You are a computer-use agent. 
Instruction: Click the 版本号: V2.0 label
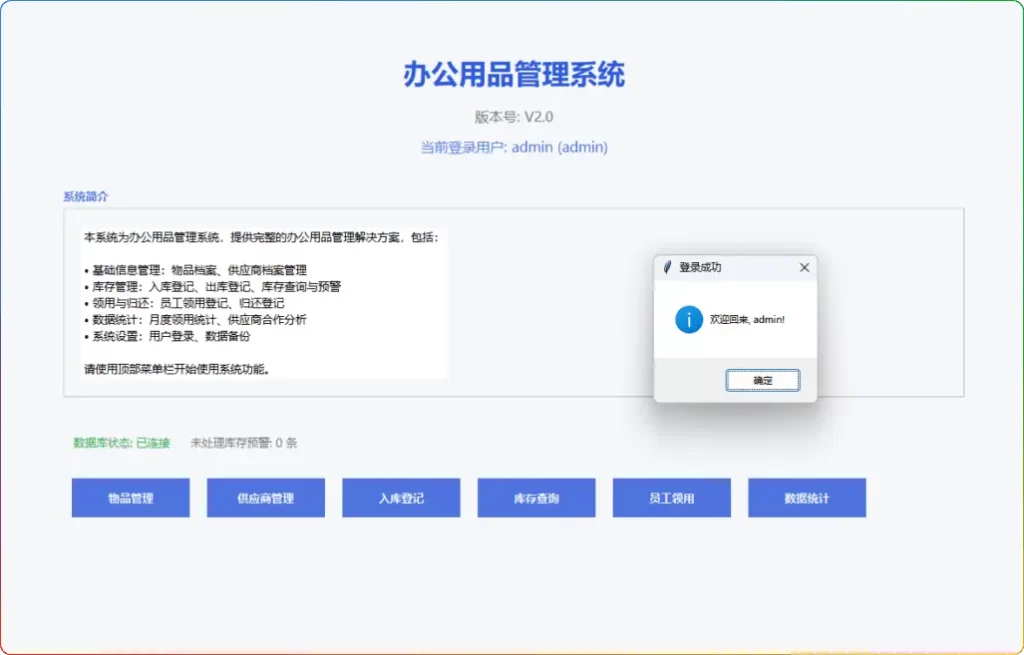(x=513, y=117)
